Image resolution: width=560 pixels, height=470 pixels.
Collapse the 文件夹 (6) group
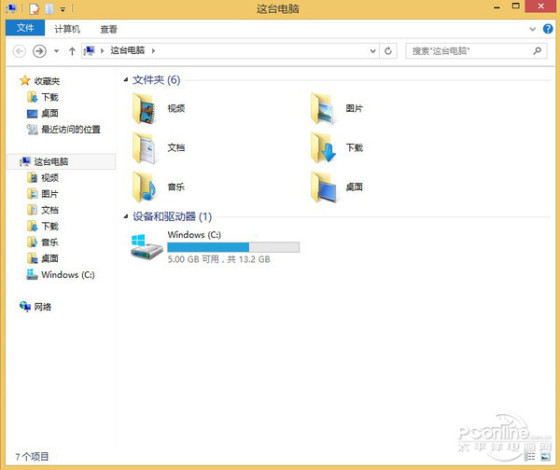pyautogui.click(x=126, y=80)
